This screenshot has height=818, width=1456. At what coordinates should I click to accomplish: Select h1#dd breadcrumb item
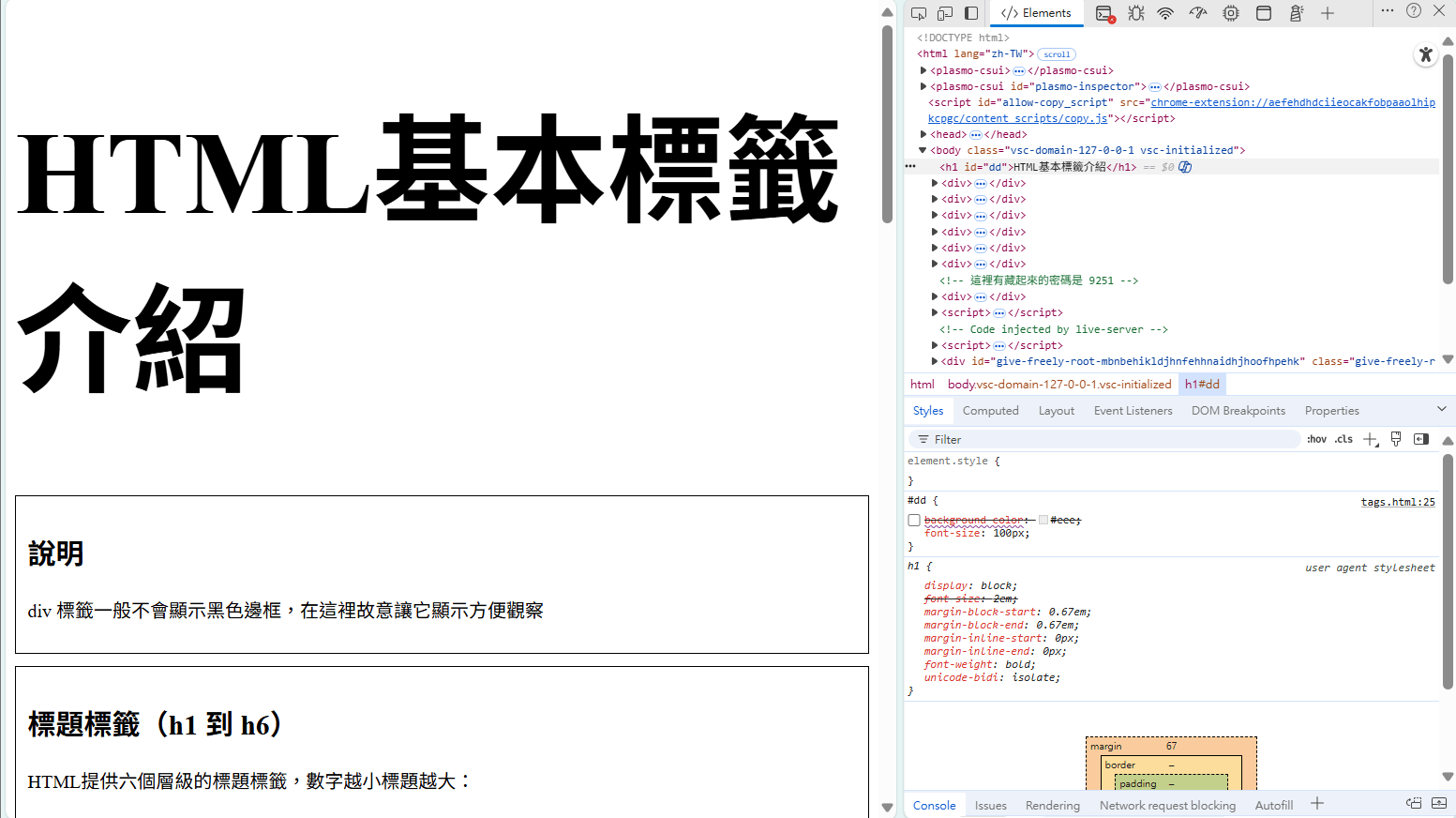[x=1202, y=385]
